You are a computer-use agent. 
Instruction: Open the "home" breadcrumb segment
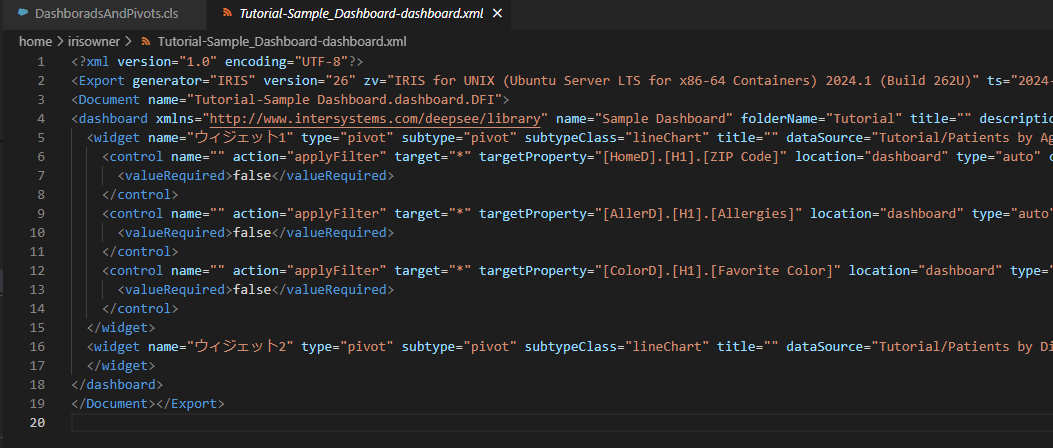[35, 42]
